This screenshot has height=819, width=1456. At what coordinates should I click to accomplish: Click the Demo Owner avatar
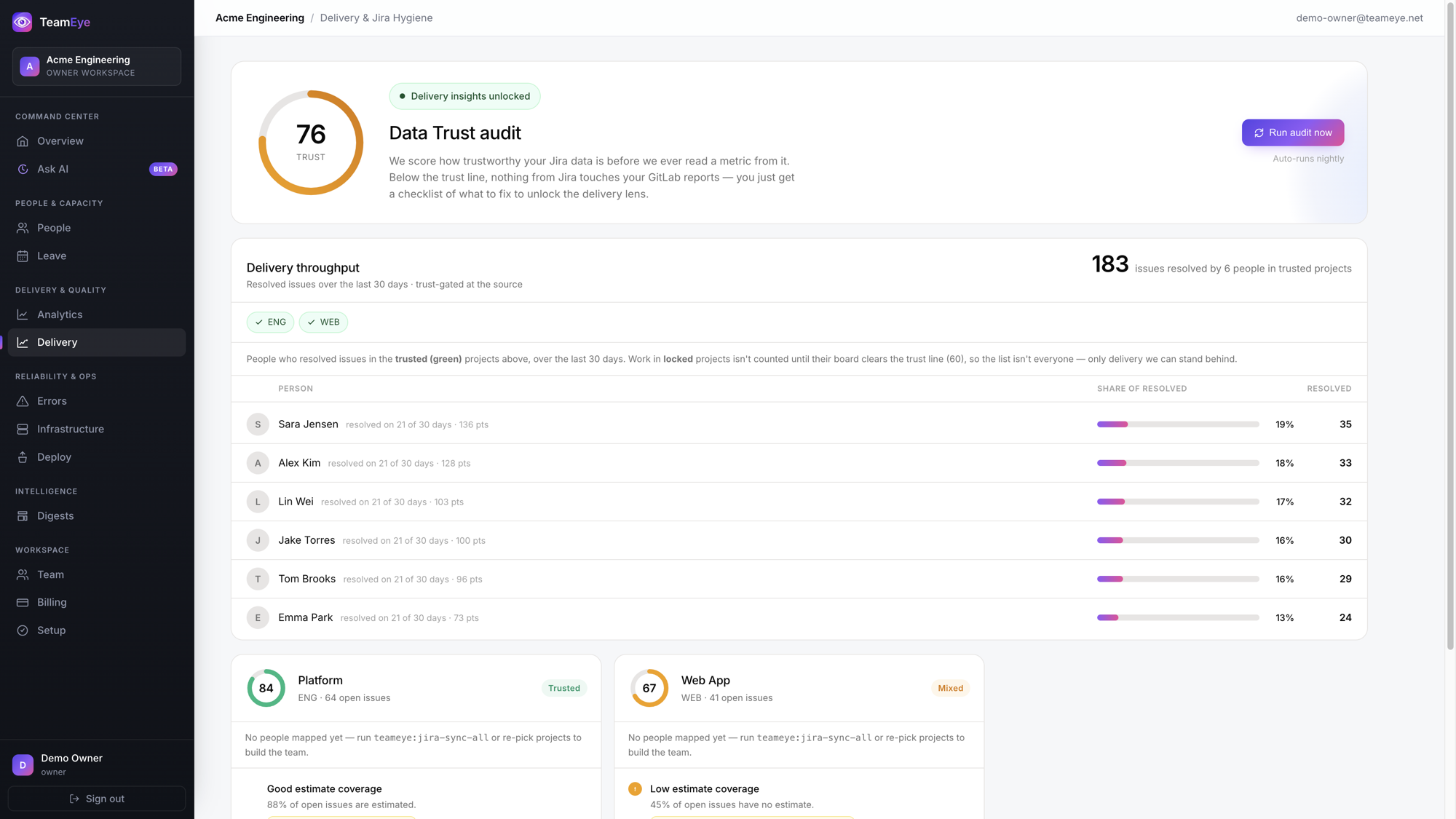coord(23,765)
